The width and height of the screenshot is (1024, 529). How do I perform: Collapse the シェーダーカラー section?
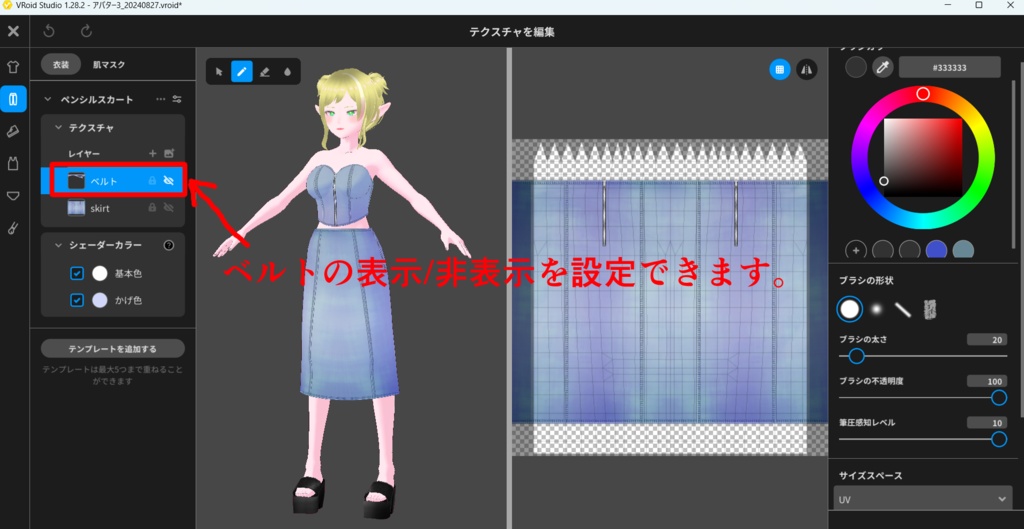(59, 246)
